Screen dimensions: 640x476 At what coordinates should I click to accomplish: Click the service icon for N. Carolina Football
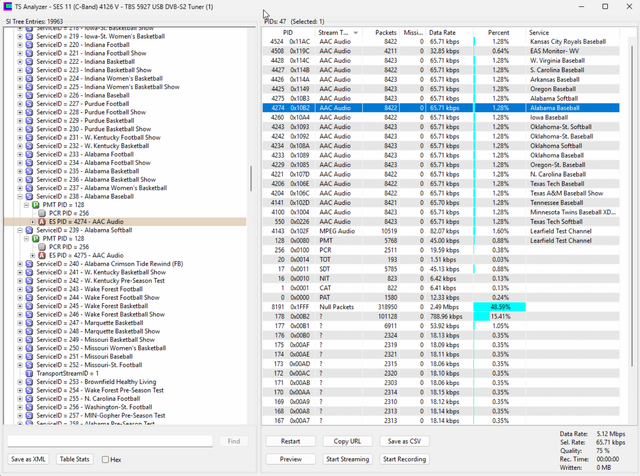[29, 399]
